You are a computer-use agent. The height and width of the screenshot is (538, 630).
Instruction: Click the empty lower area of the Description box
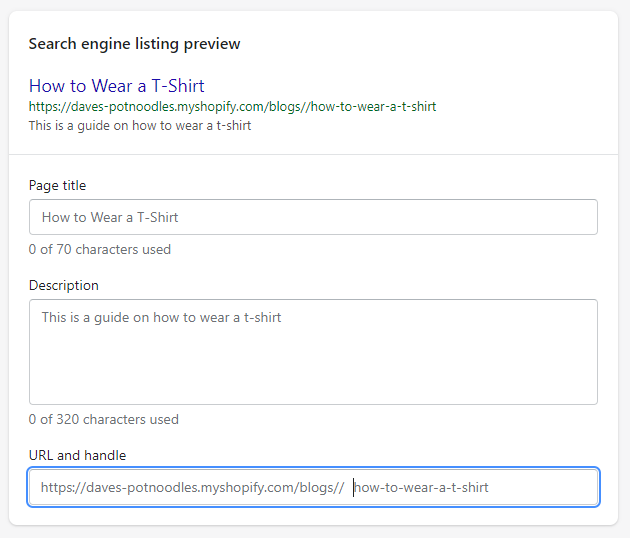(313, 368)
